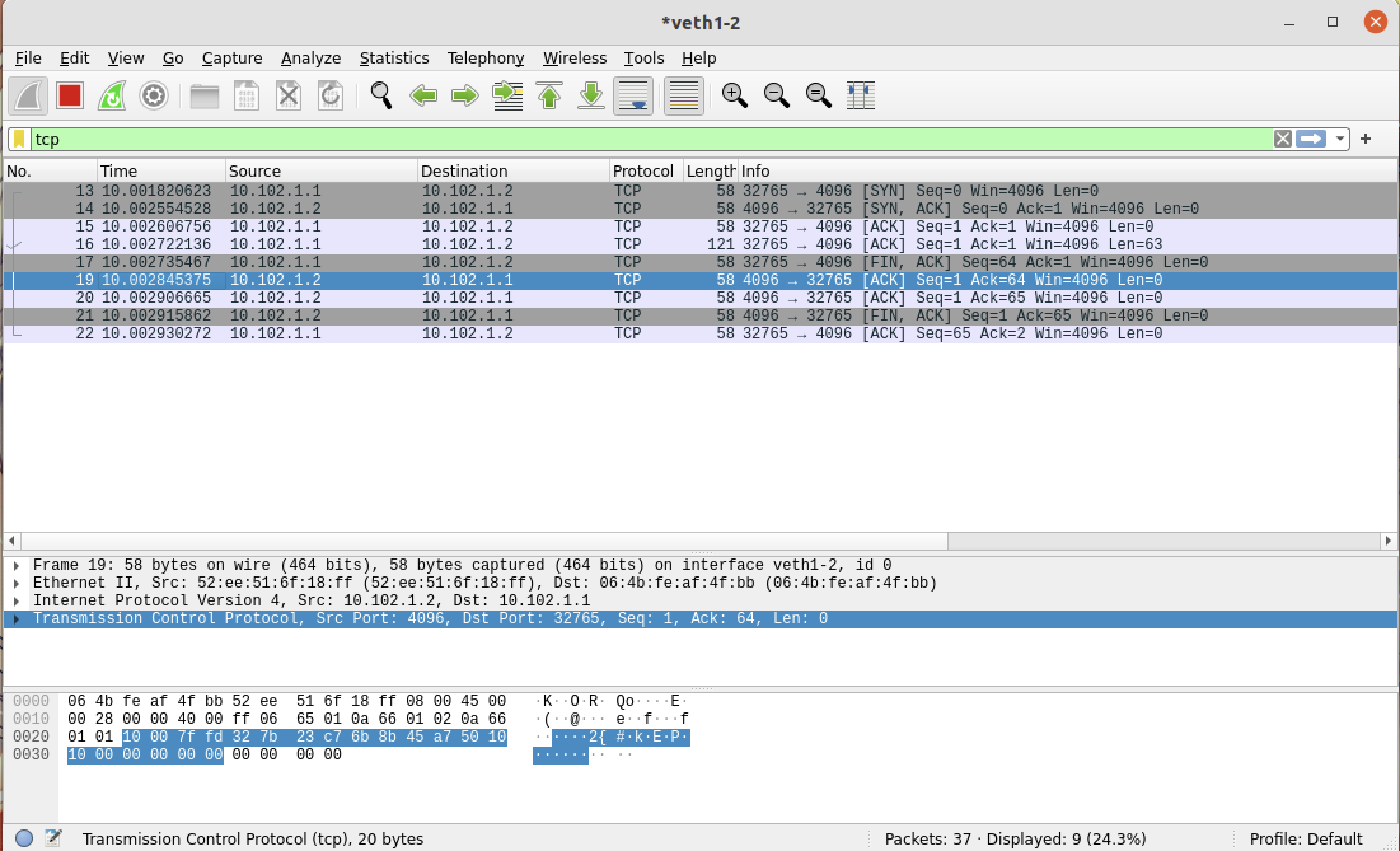Click the scroll right arrow of packet list
This screenshot has height=851, width=1400.
coord(1389,541)
